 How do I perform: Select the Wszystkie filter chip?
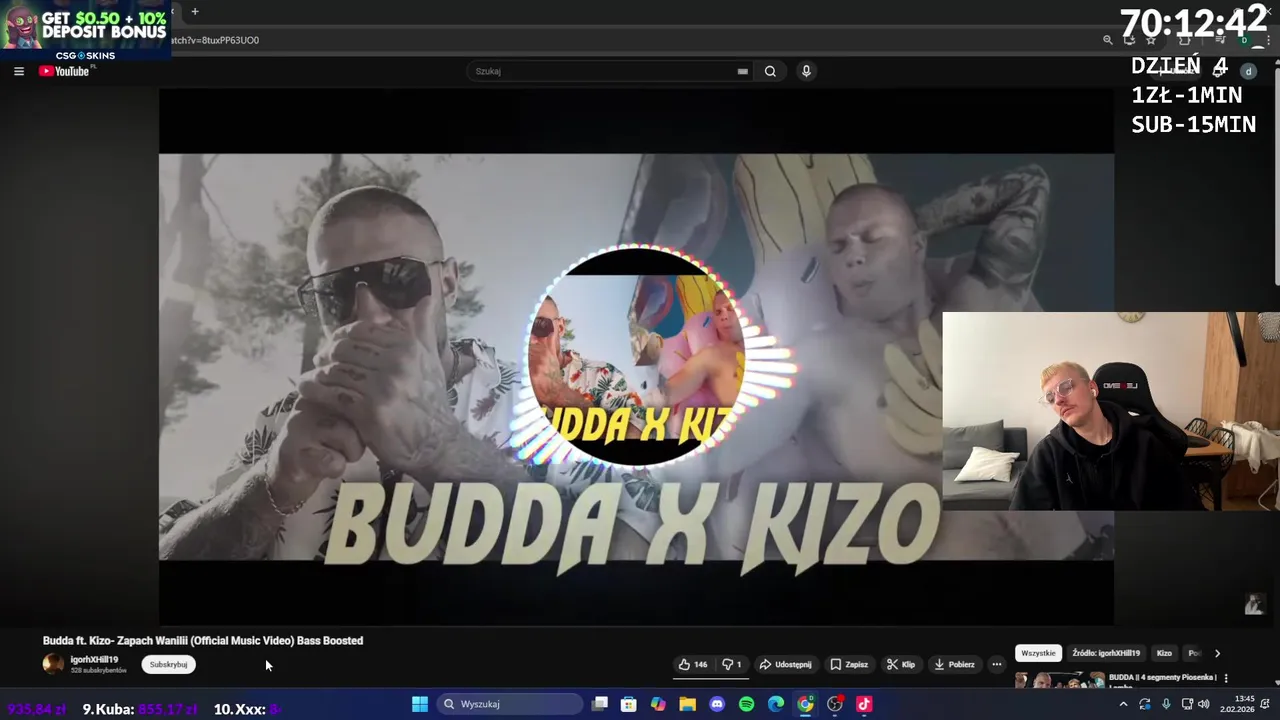[x=1038, y=653]
